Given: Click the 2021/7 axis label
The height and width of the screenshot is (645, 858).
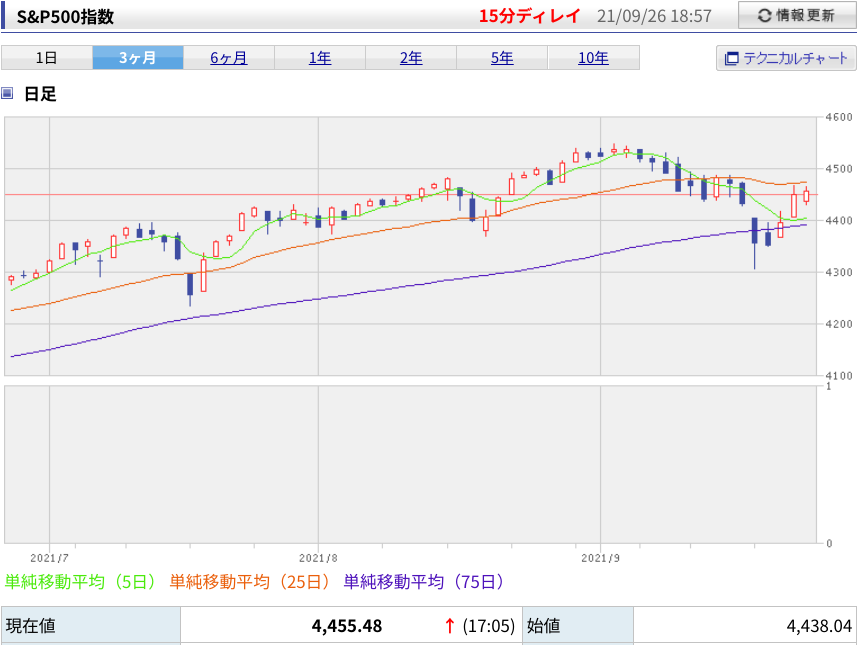Looking at the screenshot, I should click(49, 558).
